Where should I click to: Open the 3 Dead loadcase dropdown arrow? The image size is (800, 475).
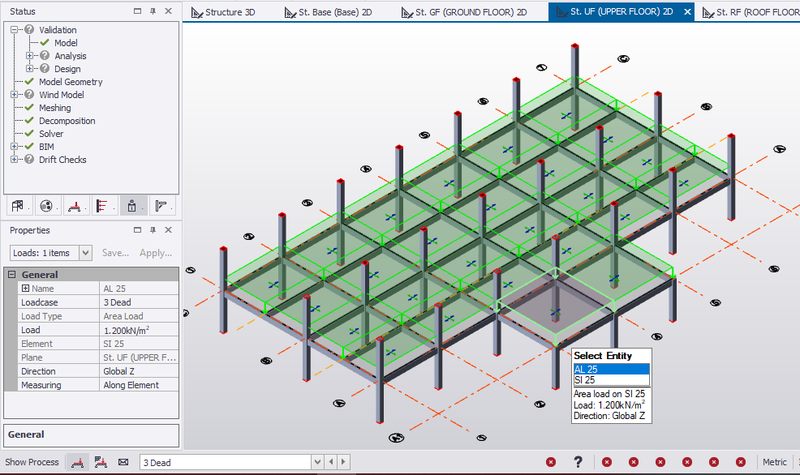click(x=317, y=462)
